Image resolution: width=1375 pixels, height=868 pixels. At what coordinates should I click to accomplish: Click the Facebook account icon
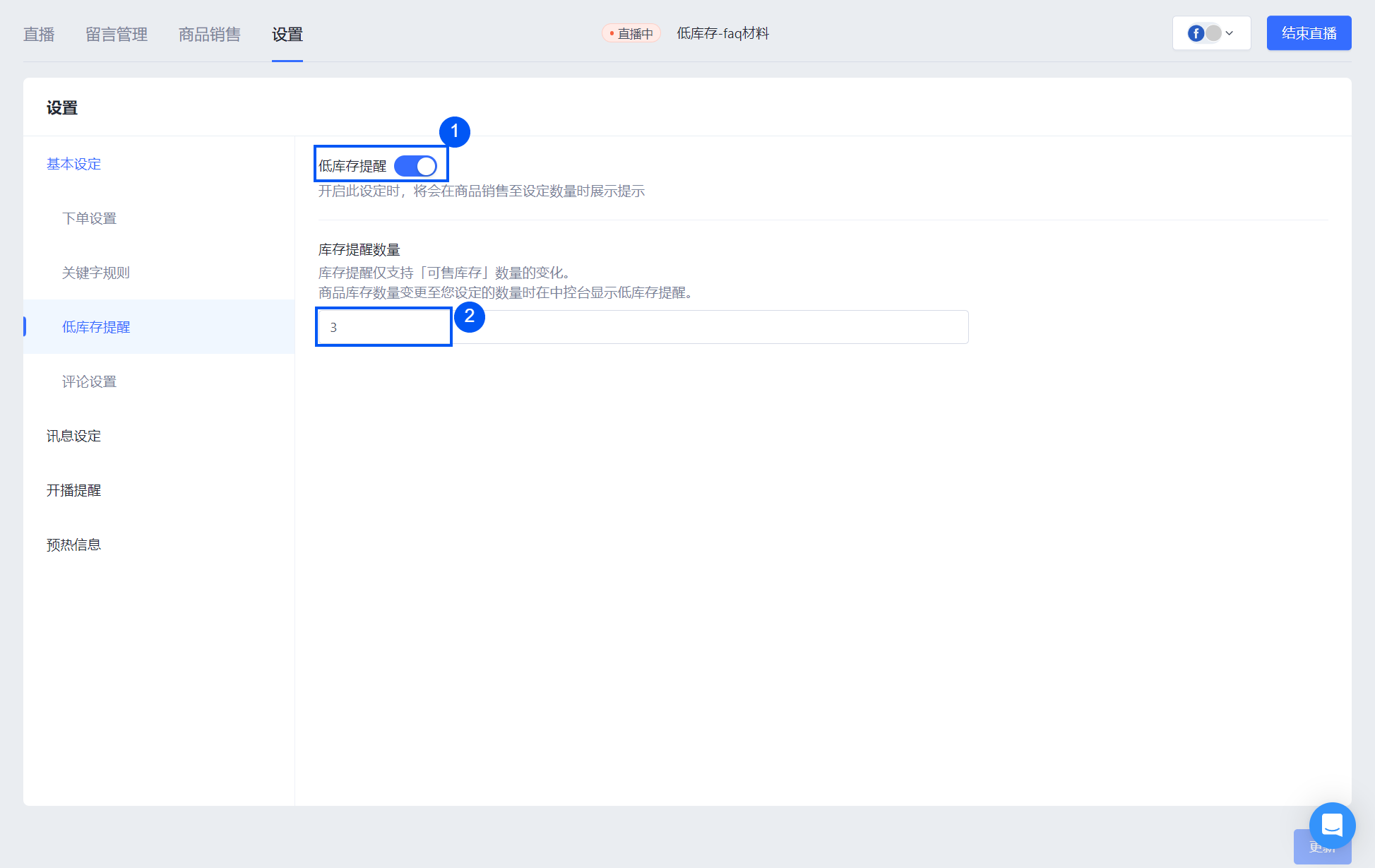tap(1196, 33)
